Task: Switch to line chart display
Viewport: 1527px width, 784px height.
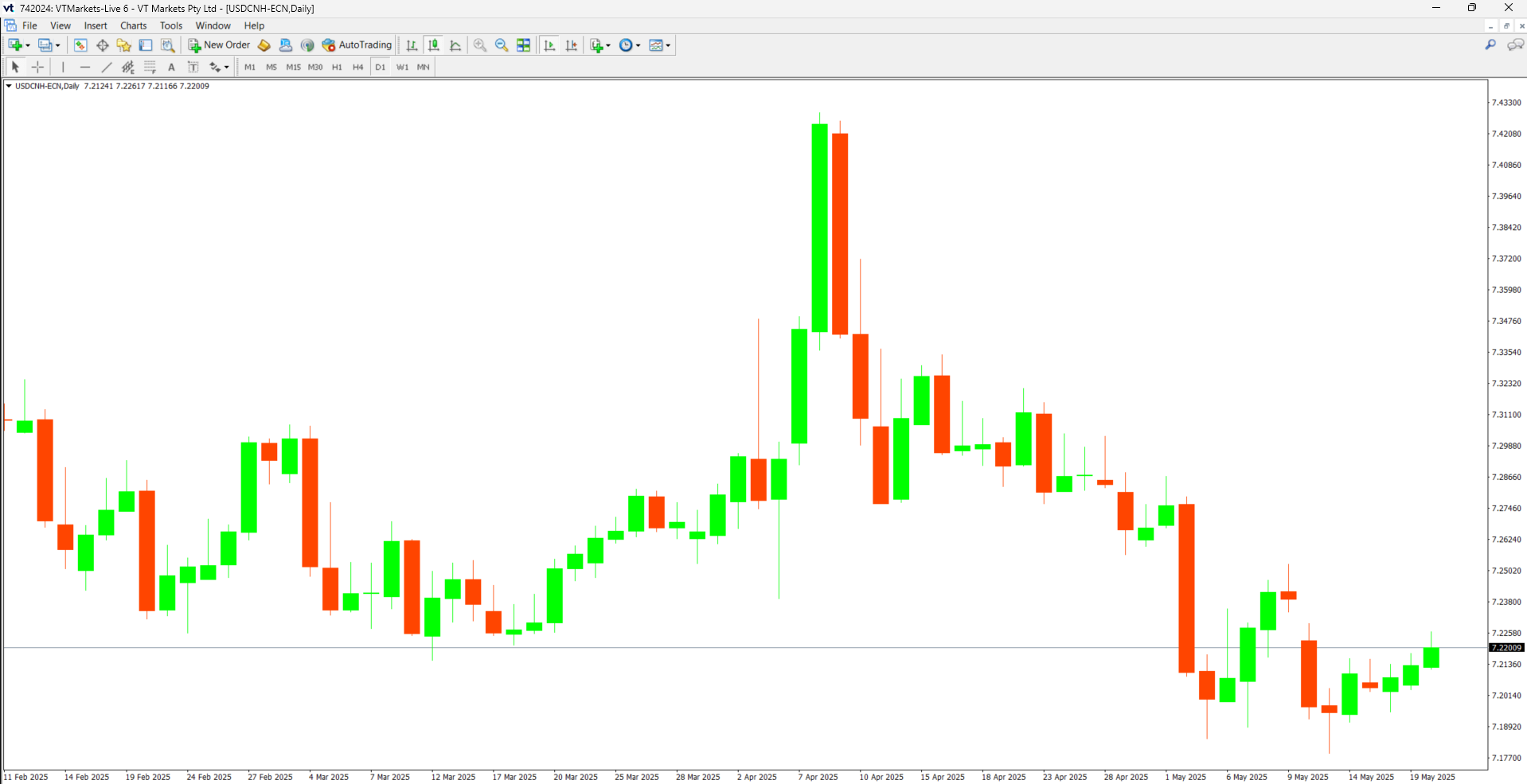Action: 455,45
